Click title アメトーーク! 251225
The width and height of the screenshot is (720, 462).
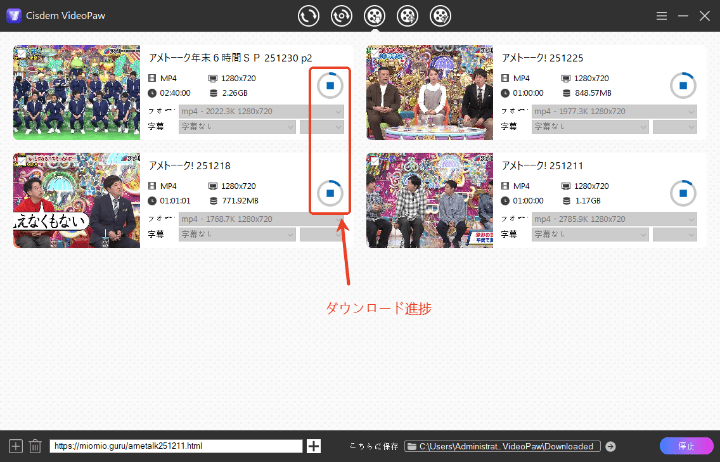point(542,58)
